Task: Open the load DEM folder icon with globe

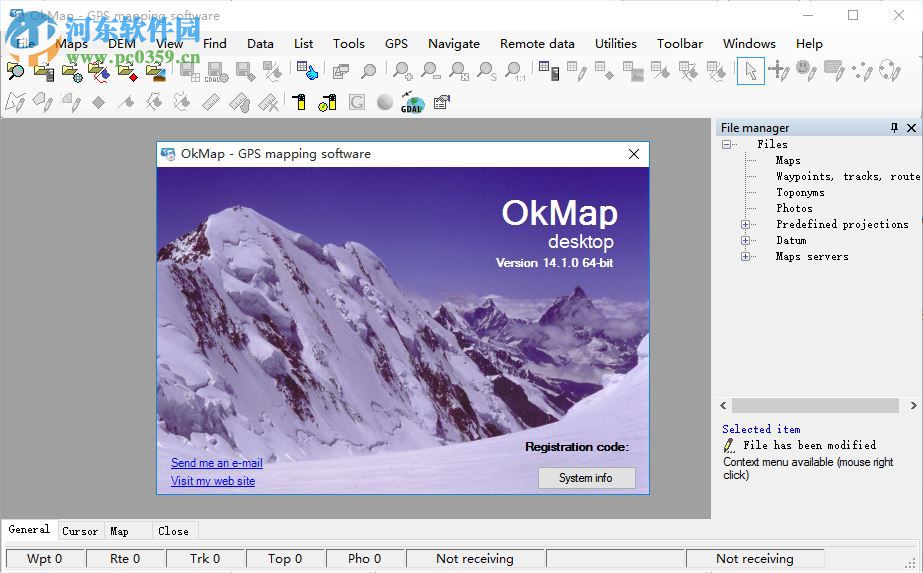Action: pos(71,71)
